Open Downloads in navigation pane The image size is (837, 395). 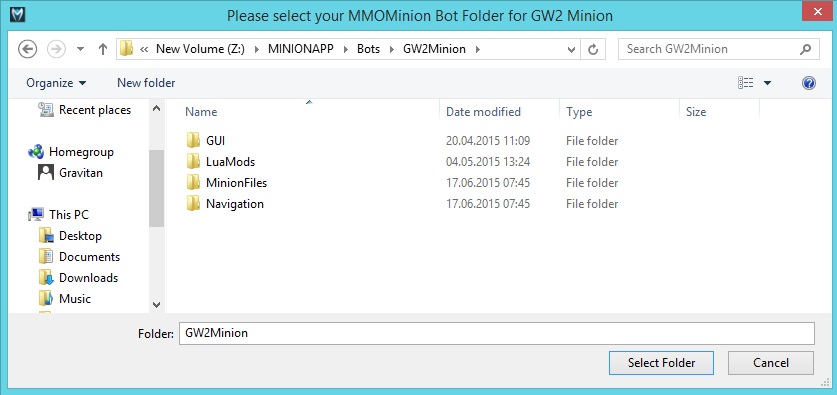coord(88,278)
